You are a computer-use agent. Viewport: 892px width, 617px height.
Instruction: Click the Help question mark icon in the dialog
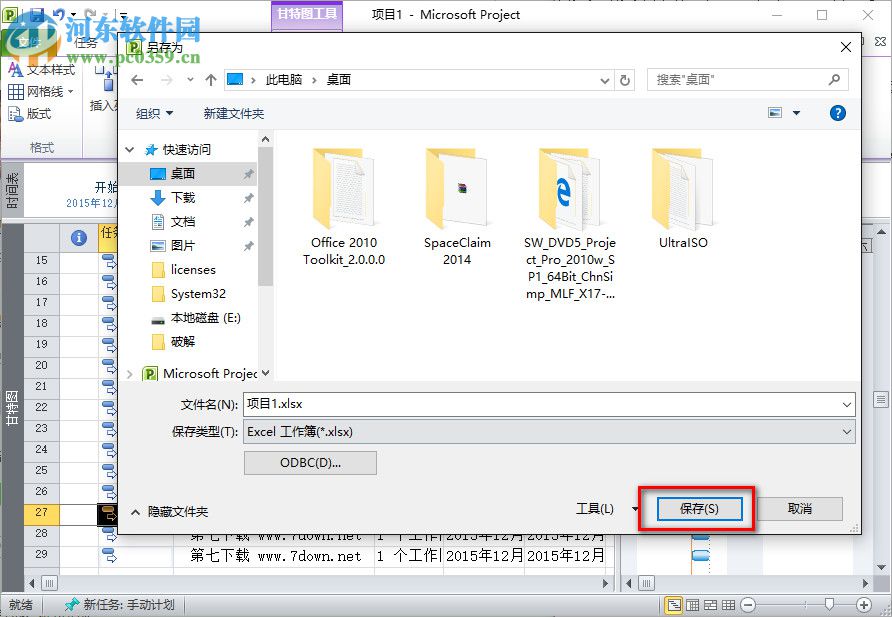[837, 113]
